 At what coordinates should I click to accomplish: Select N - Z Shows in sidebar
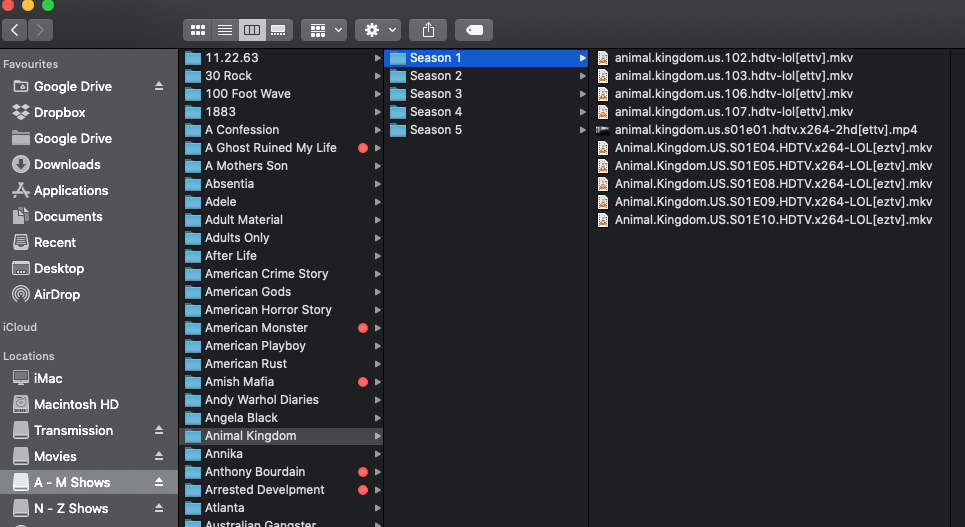click(71, 508)
